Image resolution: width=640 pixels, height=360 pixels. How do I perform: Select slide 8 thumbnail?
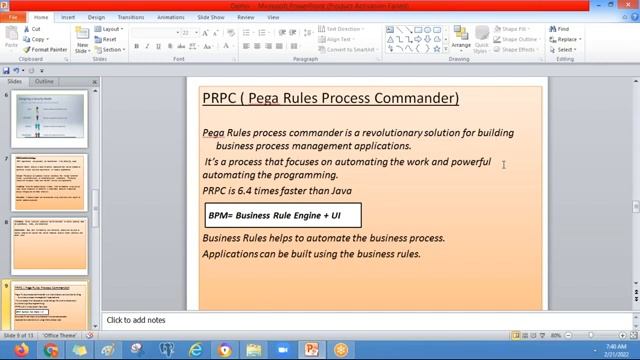(49, 246)
